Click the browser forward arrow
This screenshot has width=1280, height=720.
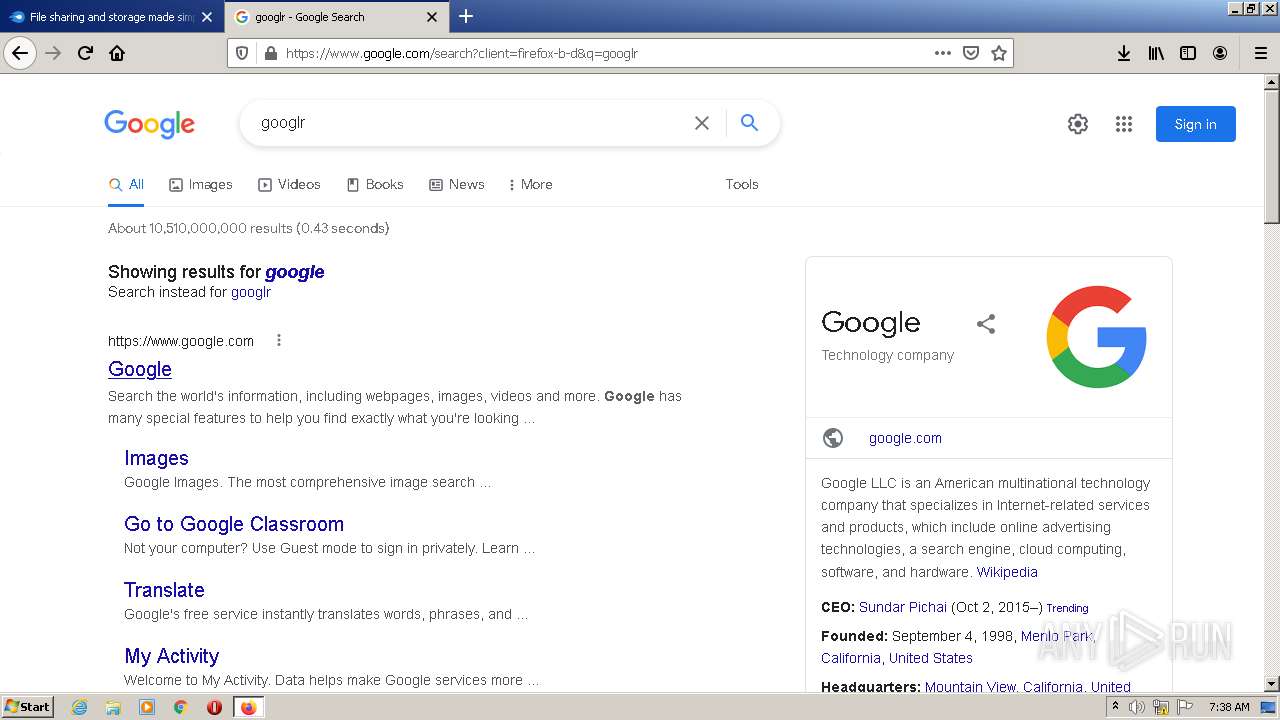(53, 53)
